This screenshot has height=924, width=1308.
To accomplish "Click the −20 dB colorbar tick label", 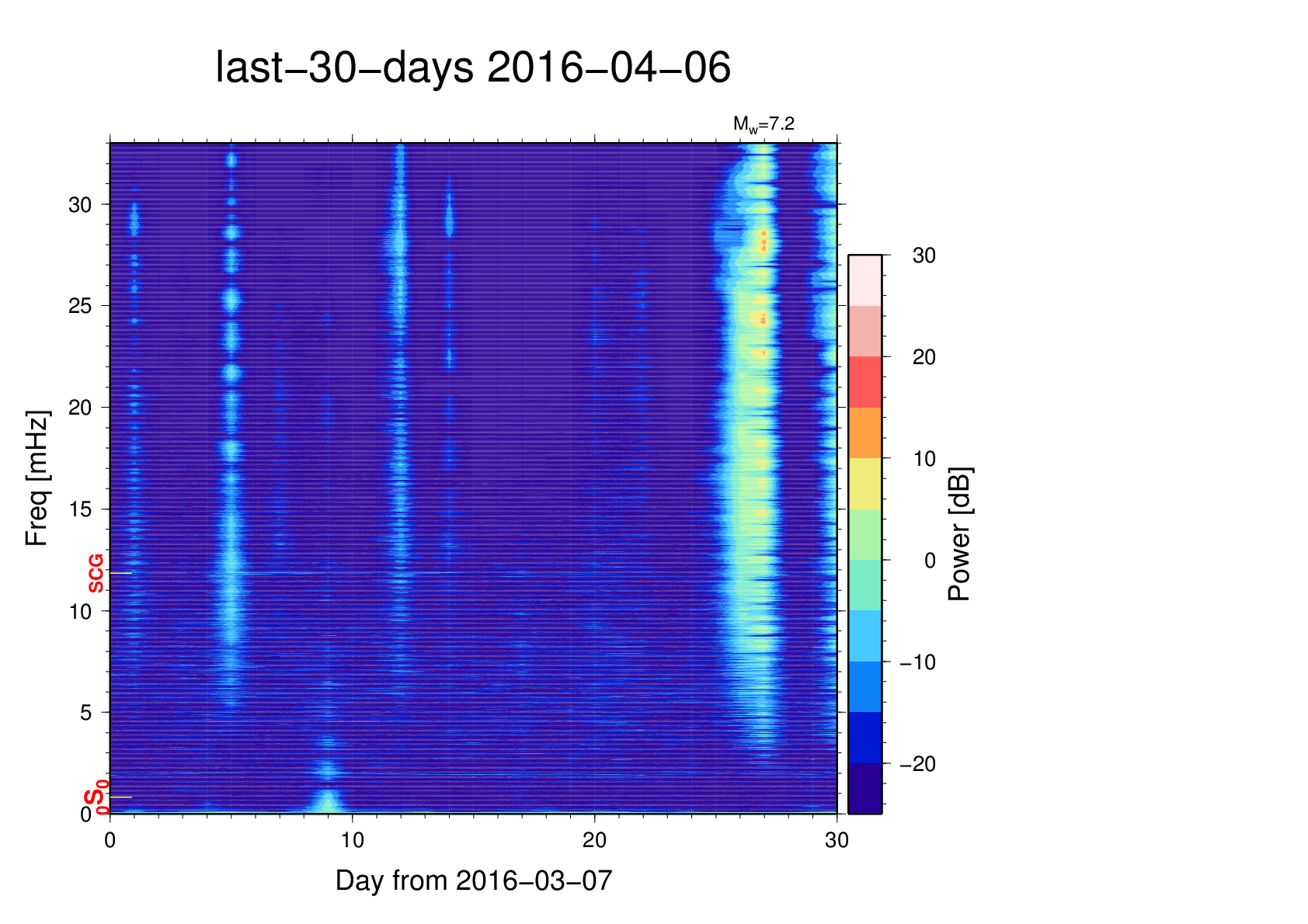I will click(x=917, y=764).
